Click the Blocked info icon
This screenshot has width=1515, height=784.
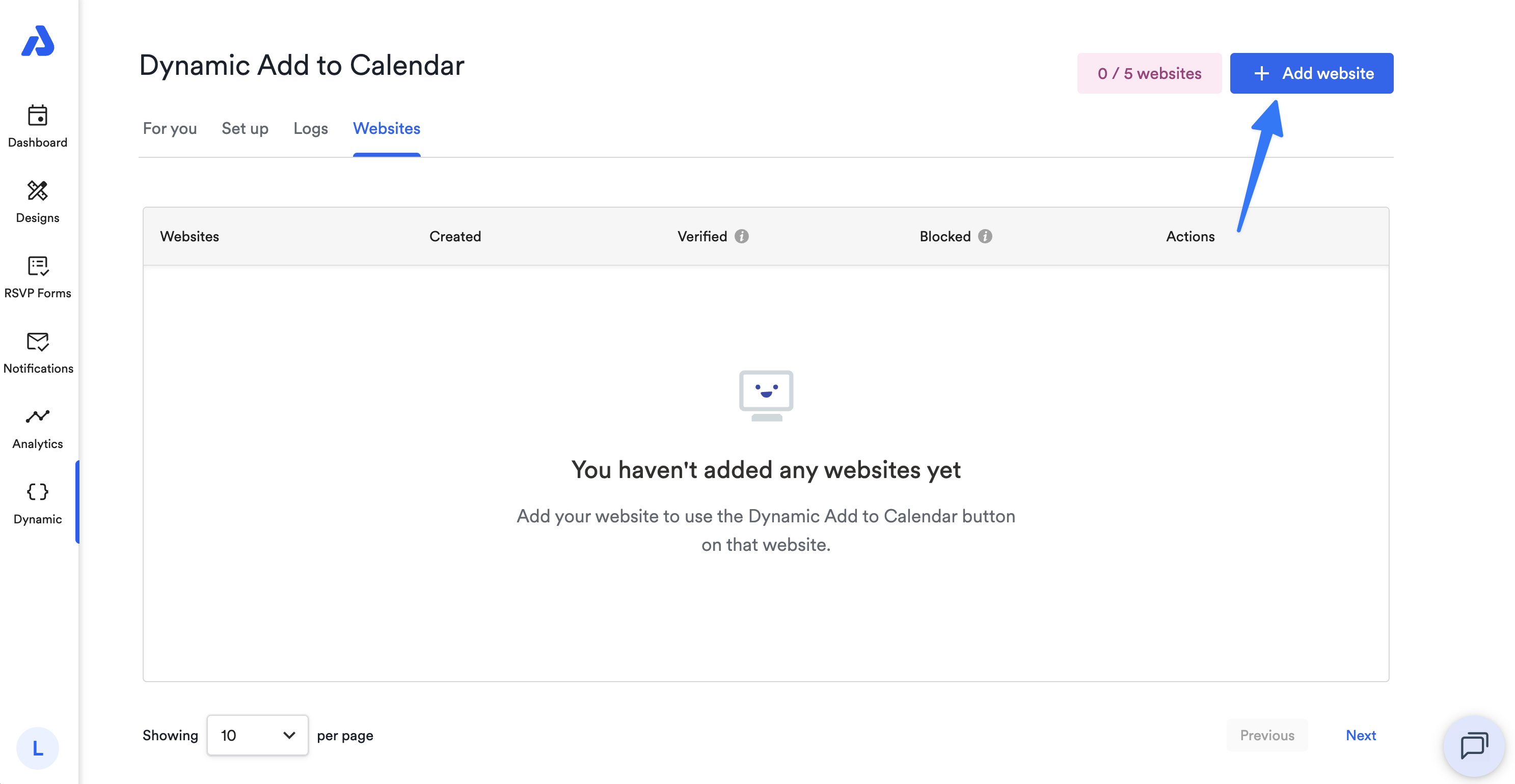click(985, 236)
